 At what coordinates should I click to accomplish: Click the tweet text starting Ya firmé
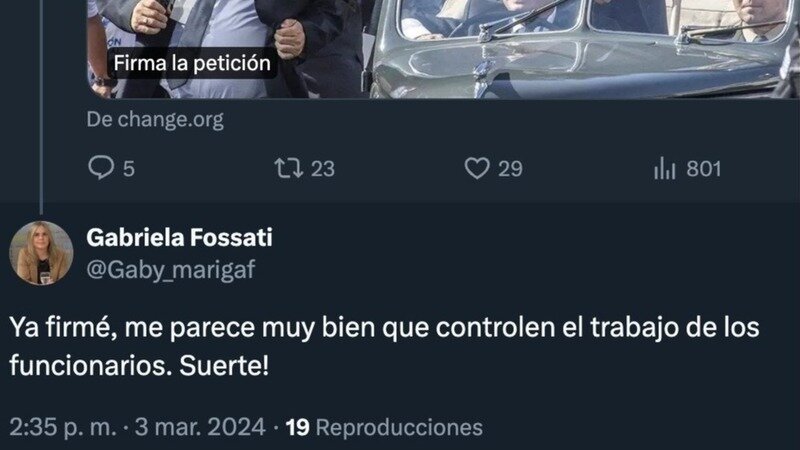pos(385,346)
